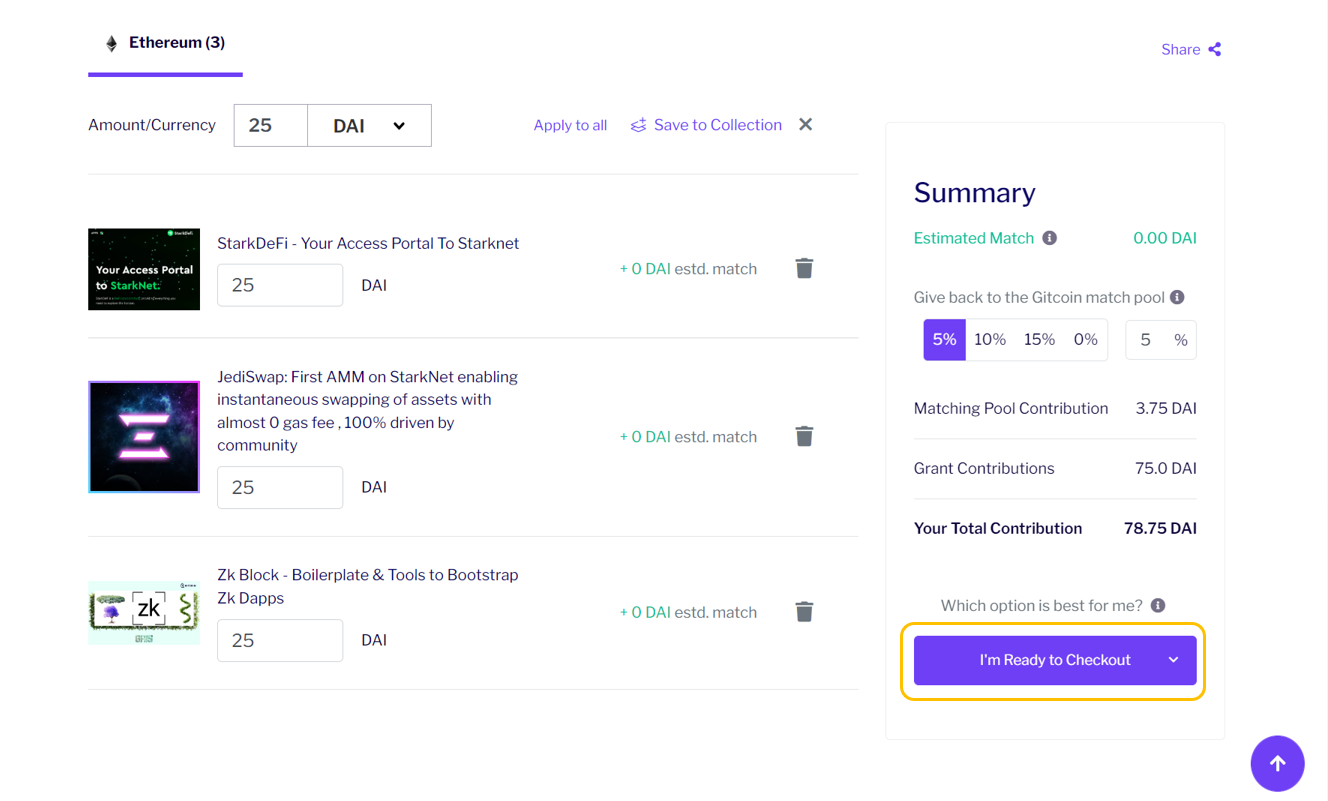Pick the 15% give back option
The height and width of the screenshot is (801, 1328).
[x=1039, y=340]
